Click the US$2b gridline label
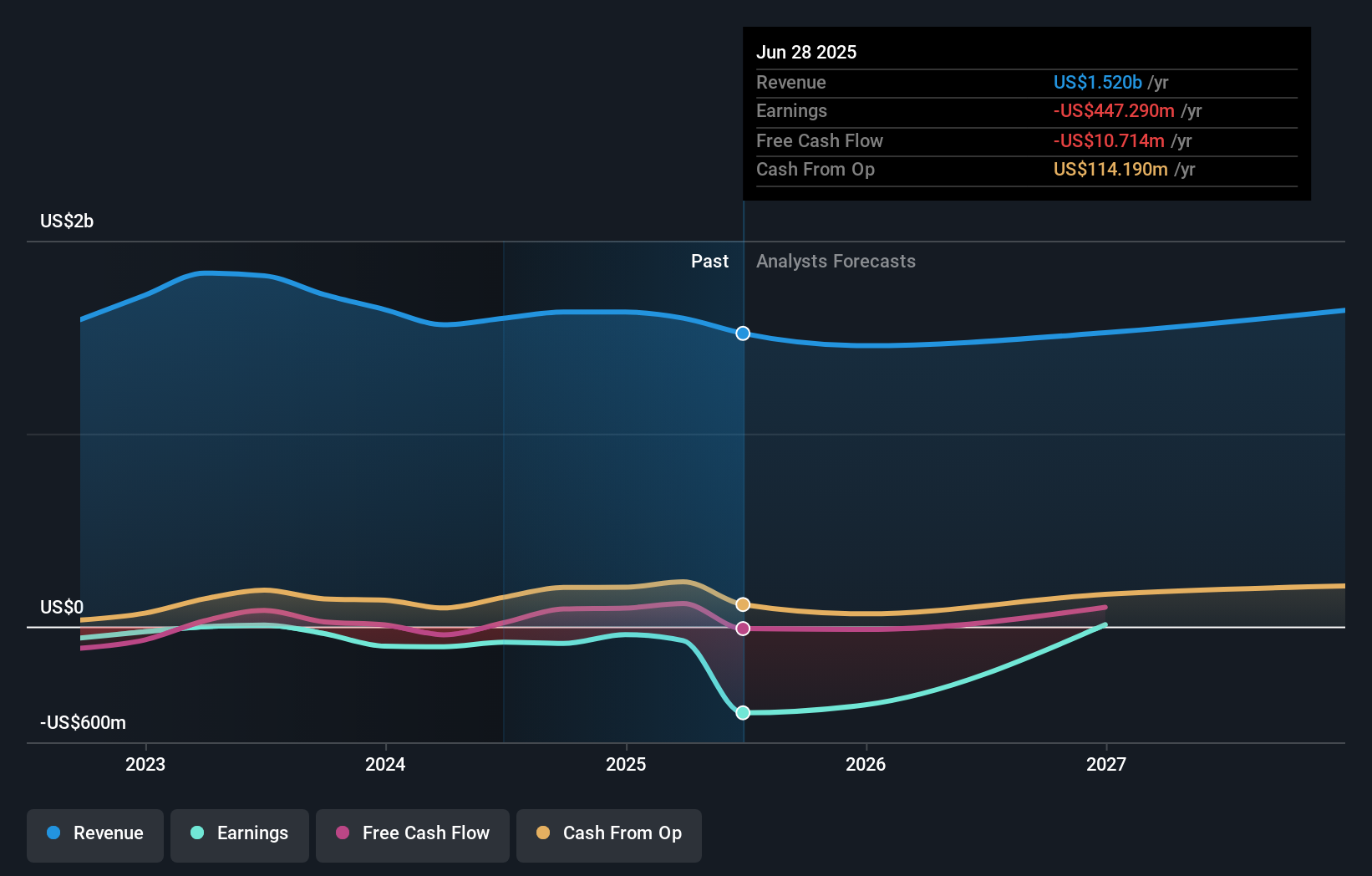This screenshot has height=876, width=1372. click(x=67, y=221)
